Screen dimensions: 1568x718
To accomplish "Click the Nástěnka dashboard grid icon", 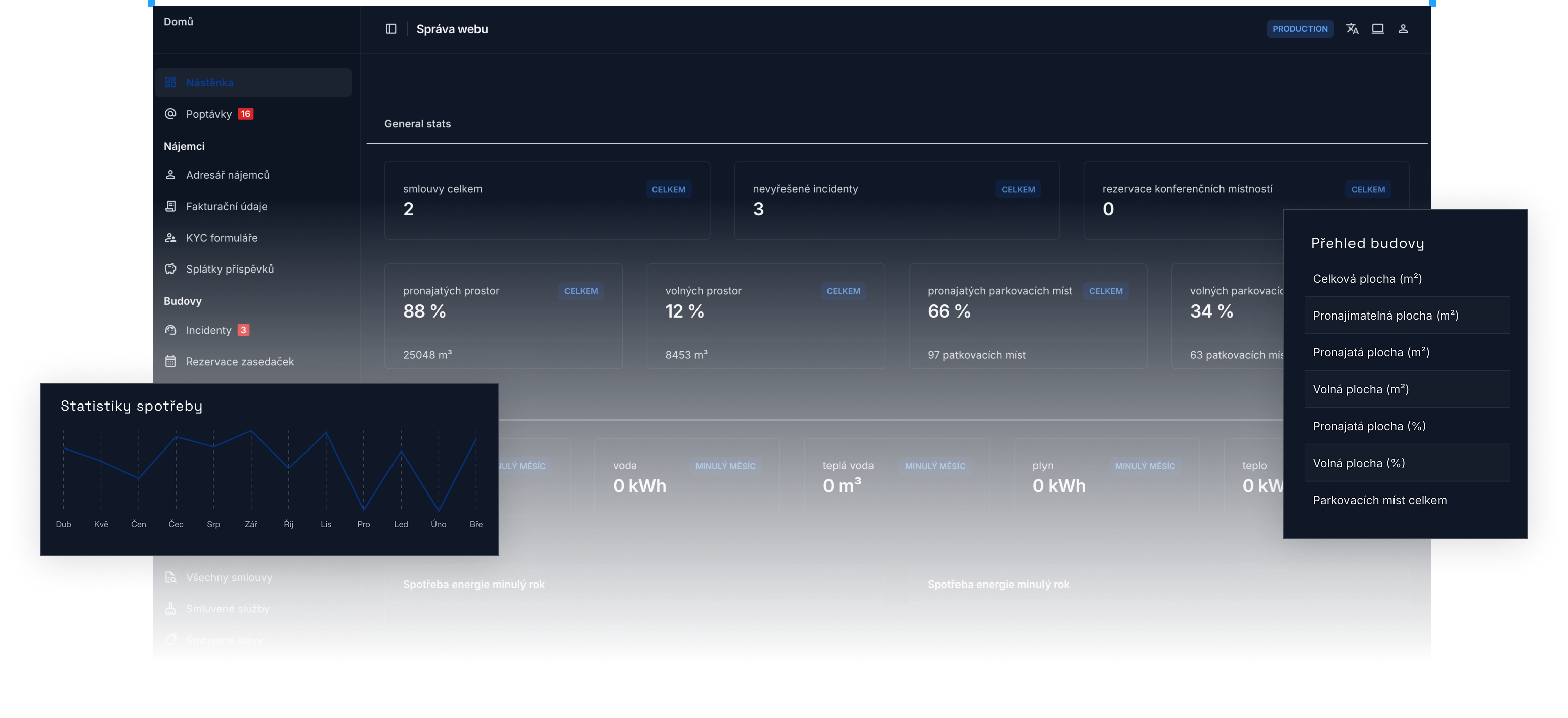I will click(x=170, y=82).
